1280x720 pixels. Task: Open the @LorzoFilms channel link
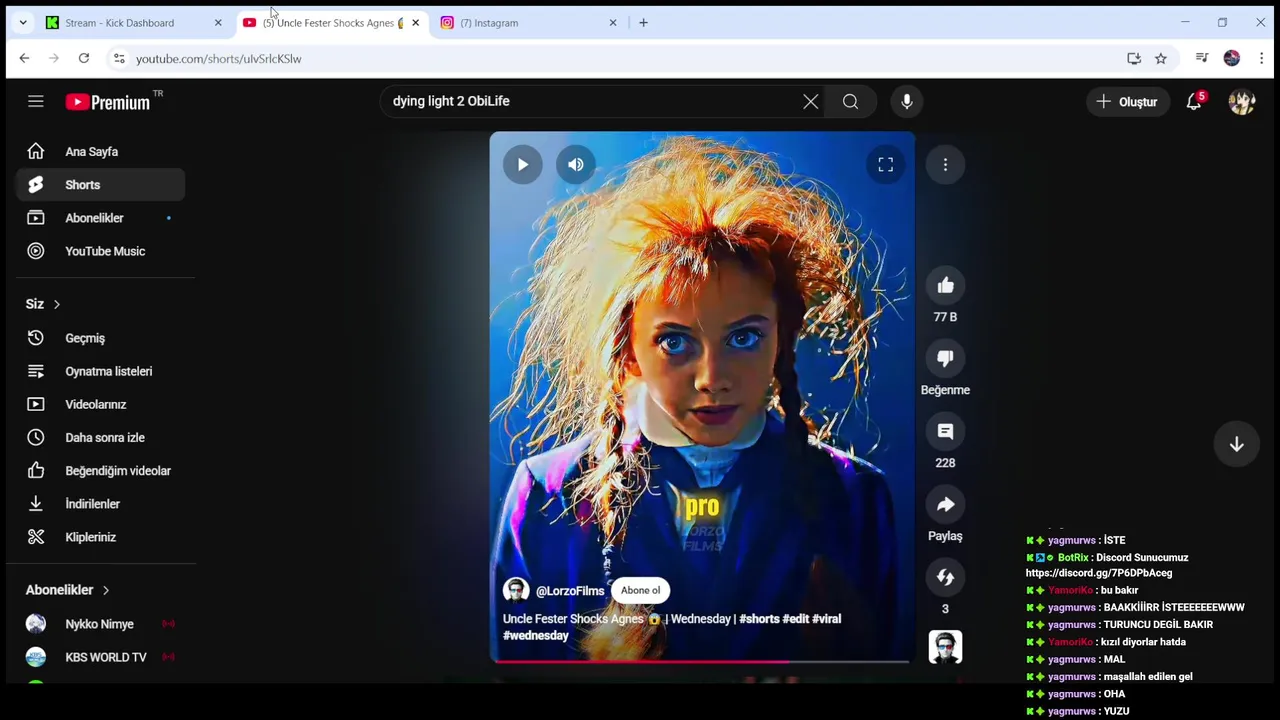coord(570,591)
